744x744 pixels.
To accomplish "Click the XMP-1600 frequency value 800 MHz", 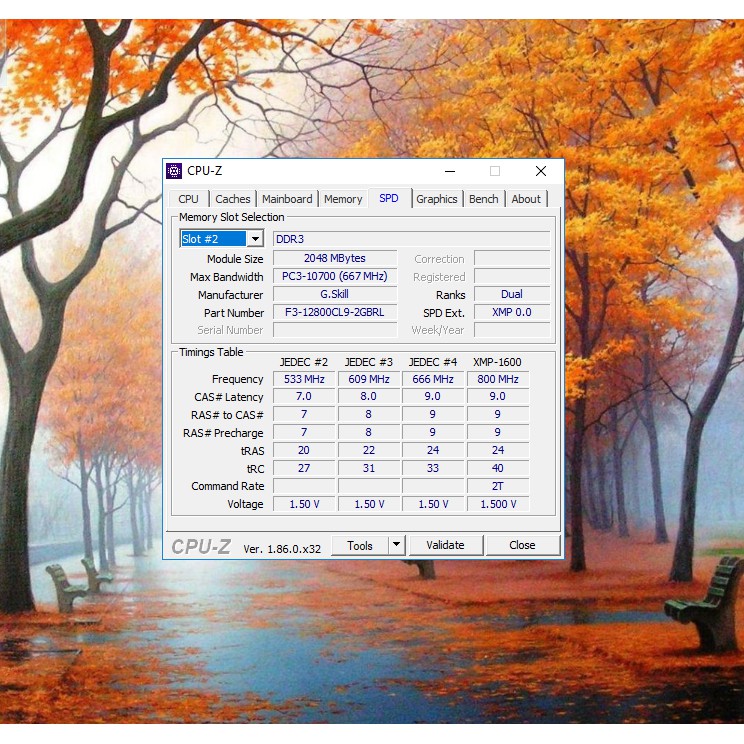I will pos(498,380).
